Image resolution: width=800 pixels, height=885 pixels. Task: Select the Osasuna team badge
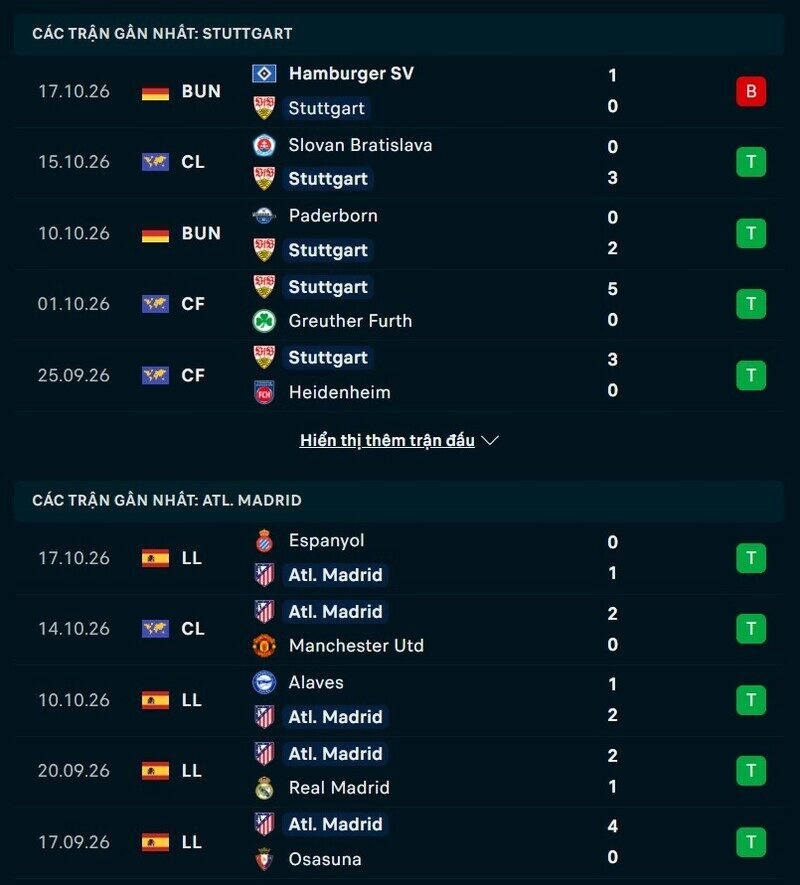point(264,859)
